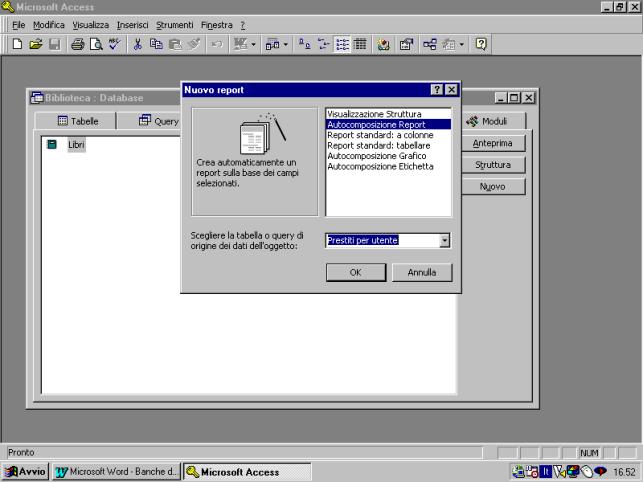Click Struttura button in Biblioteca window

click(x=493, y=165)
